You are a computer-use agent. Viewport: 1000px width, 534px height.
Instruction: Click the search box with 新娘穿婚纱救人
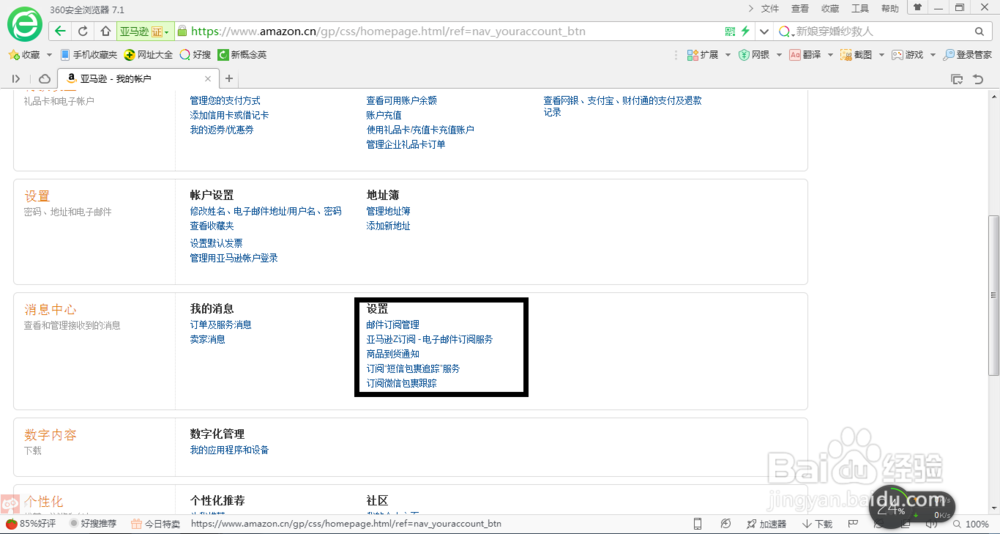pyautogui.click(x=883, y=31)
